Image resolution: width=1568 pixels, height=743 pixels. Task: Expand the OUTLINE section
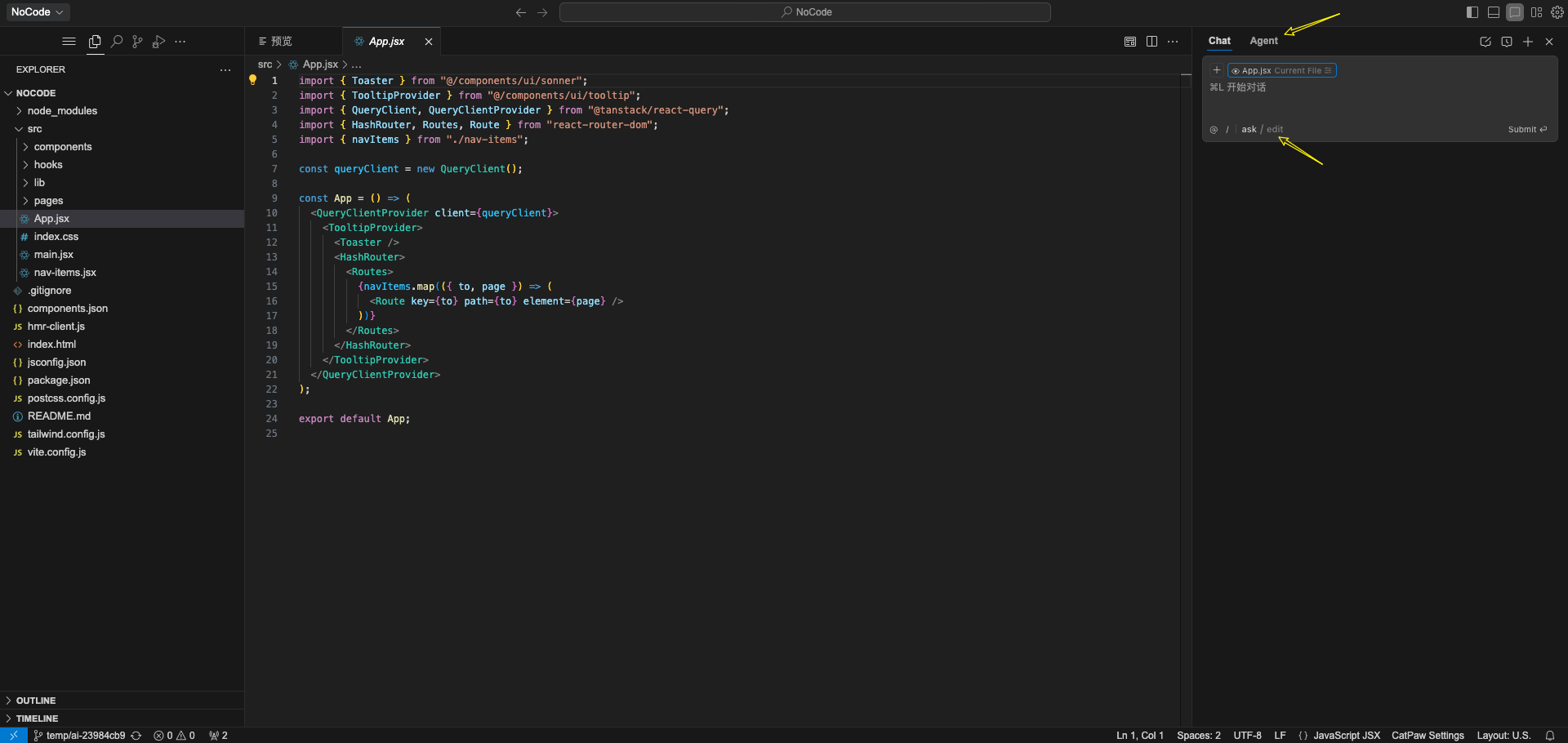pyautogui.click(x=37, y=701)
